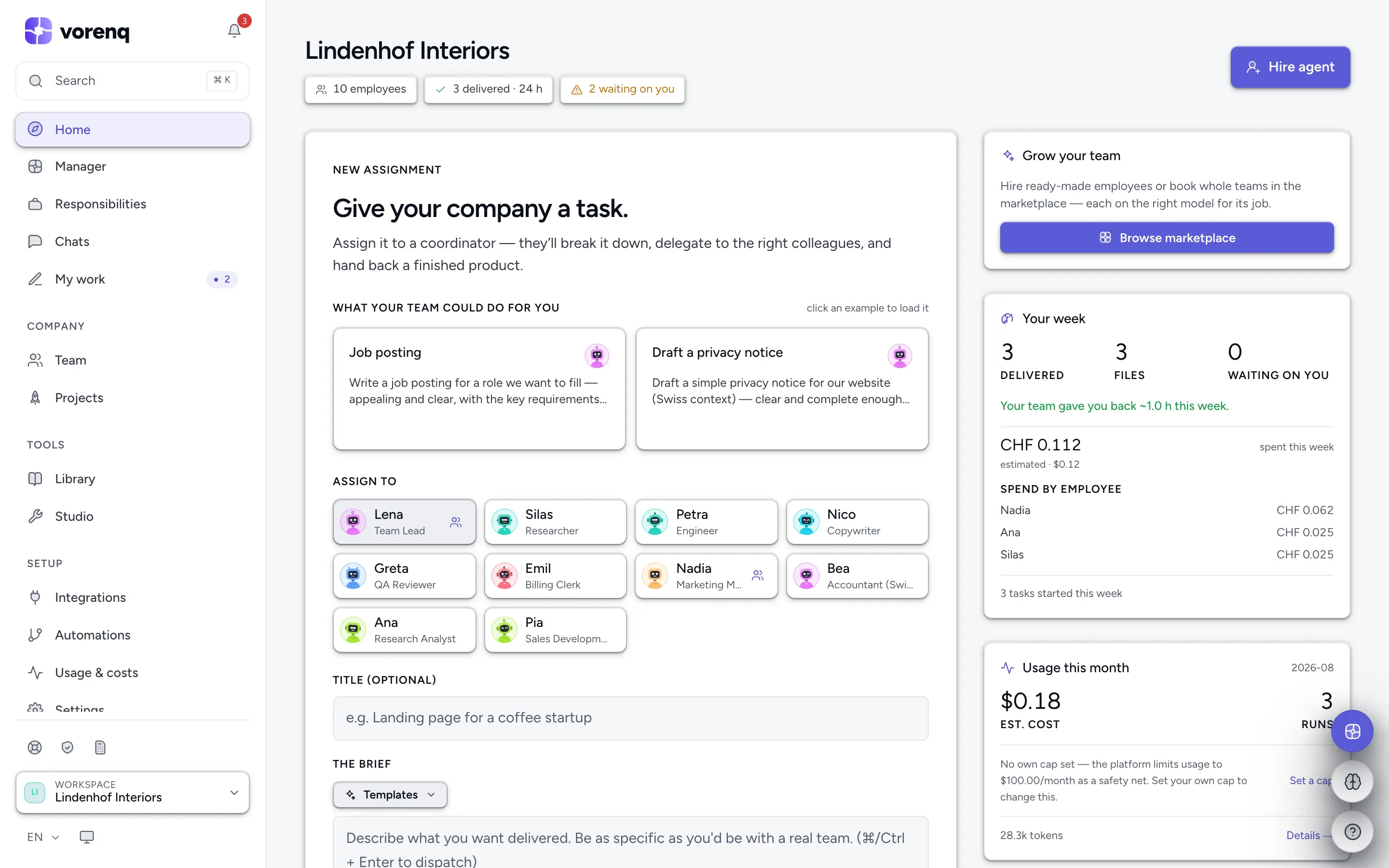Pick Emil the Billing Clerk

coord(555,576)
